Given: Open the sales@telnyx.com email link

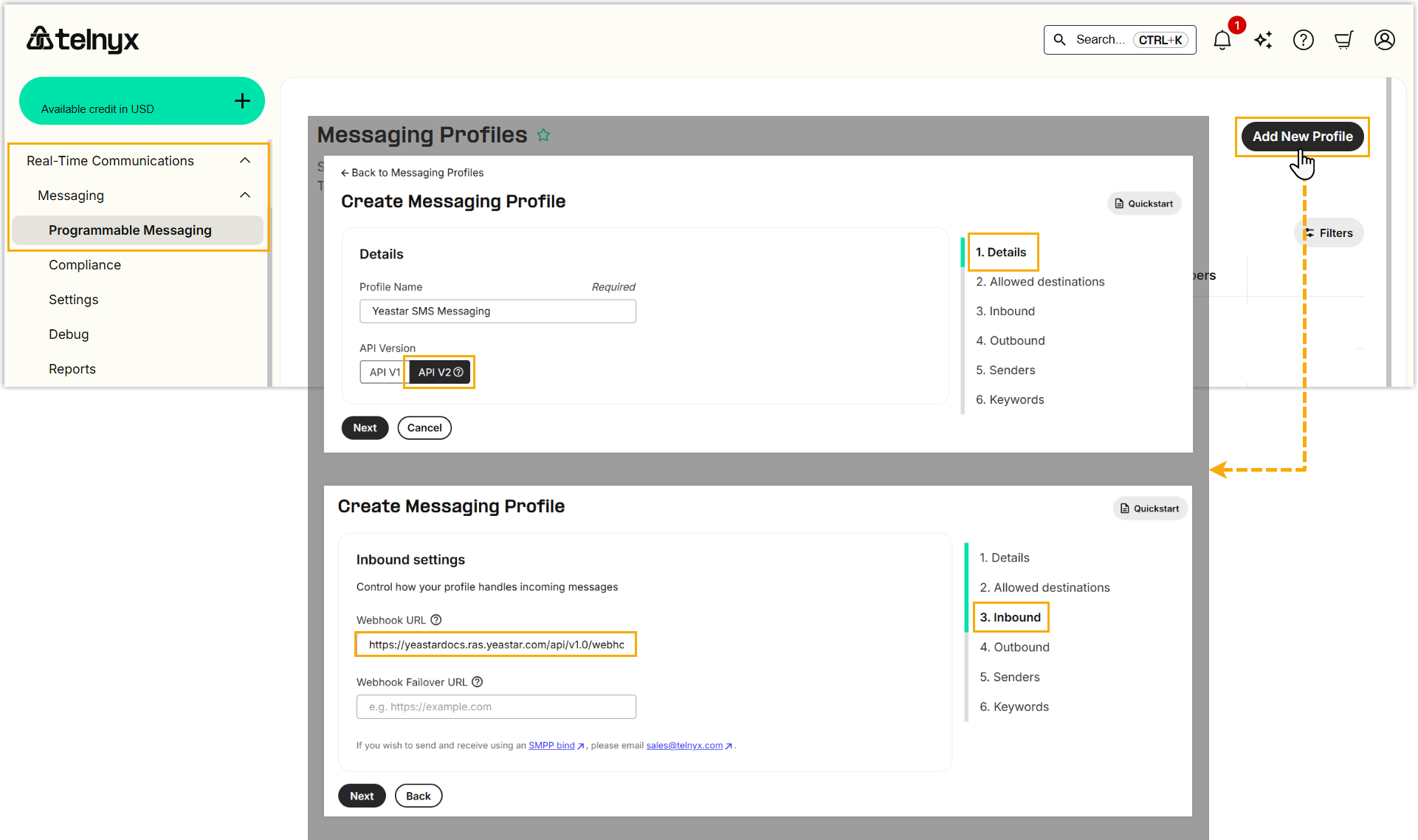Looking at the screenshot, I should pyautogui.click(x=684, y=746).
